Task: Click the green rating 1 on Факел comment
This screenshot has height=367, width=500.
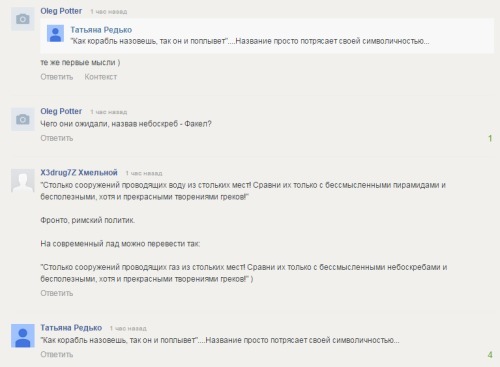Action: (490, 138)
